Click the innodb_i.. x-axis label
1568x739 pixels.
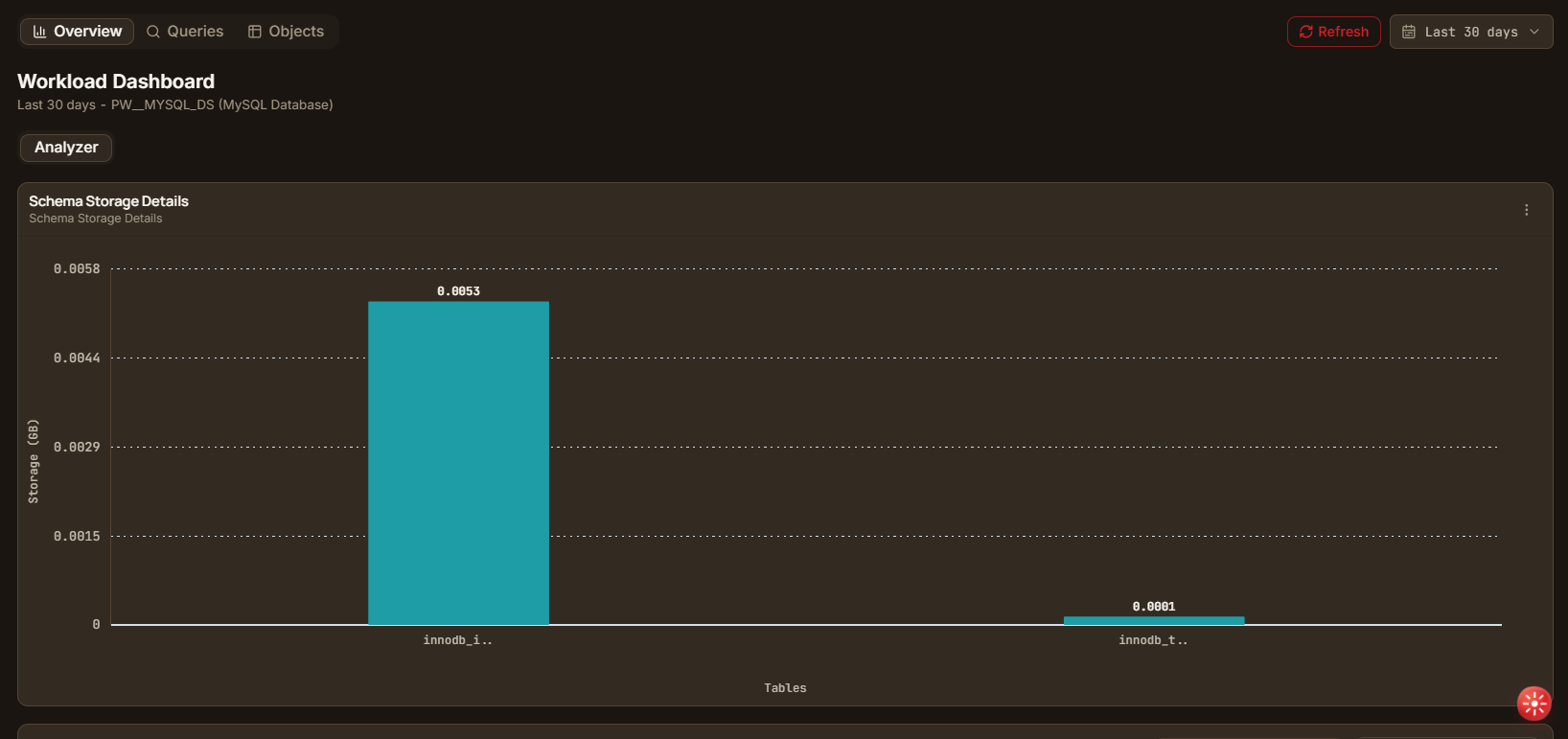[458, 640]
